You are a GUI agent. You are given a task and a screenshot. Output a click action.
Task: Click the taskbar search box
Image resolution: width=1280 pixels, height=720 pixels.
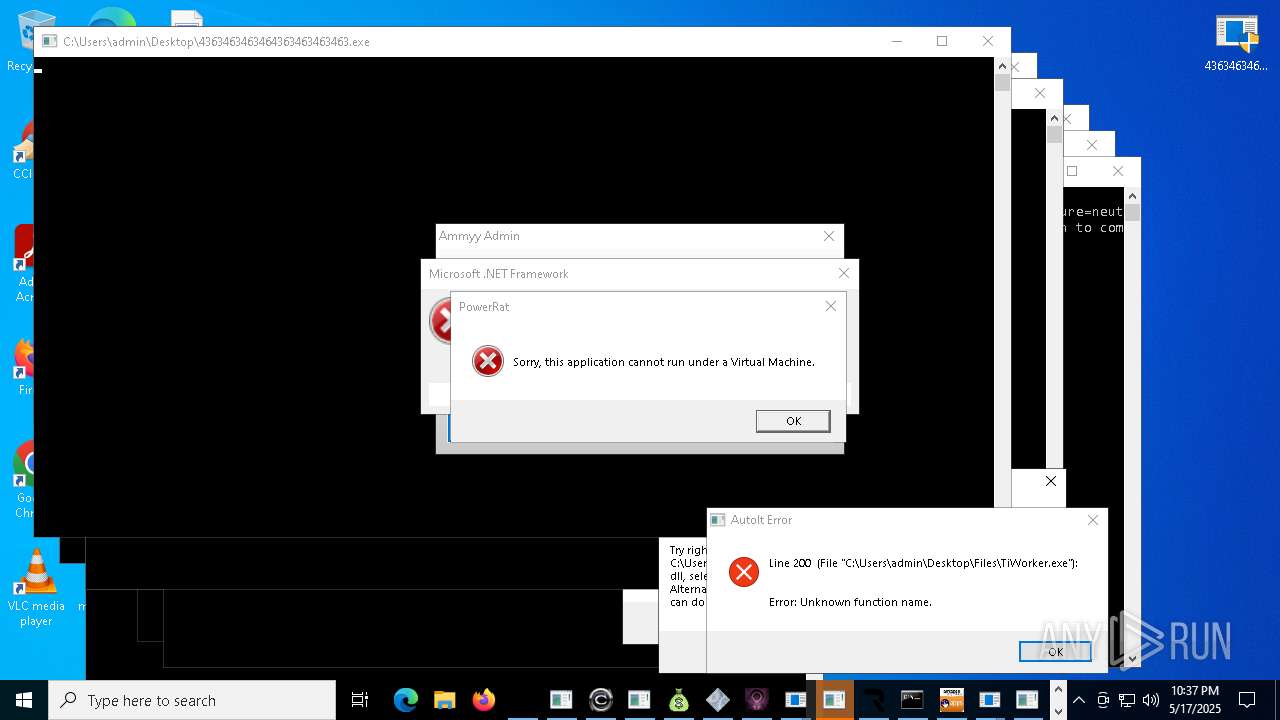click(192, 700)
